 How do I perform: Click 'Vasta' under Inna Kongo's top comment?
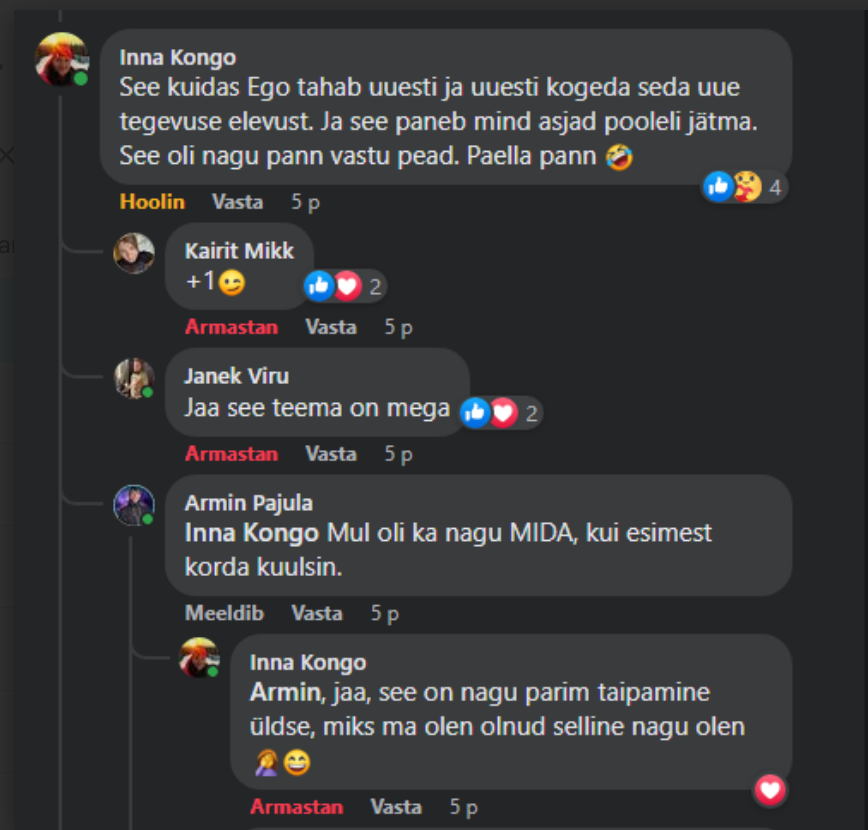click(x=237, y=202)
